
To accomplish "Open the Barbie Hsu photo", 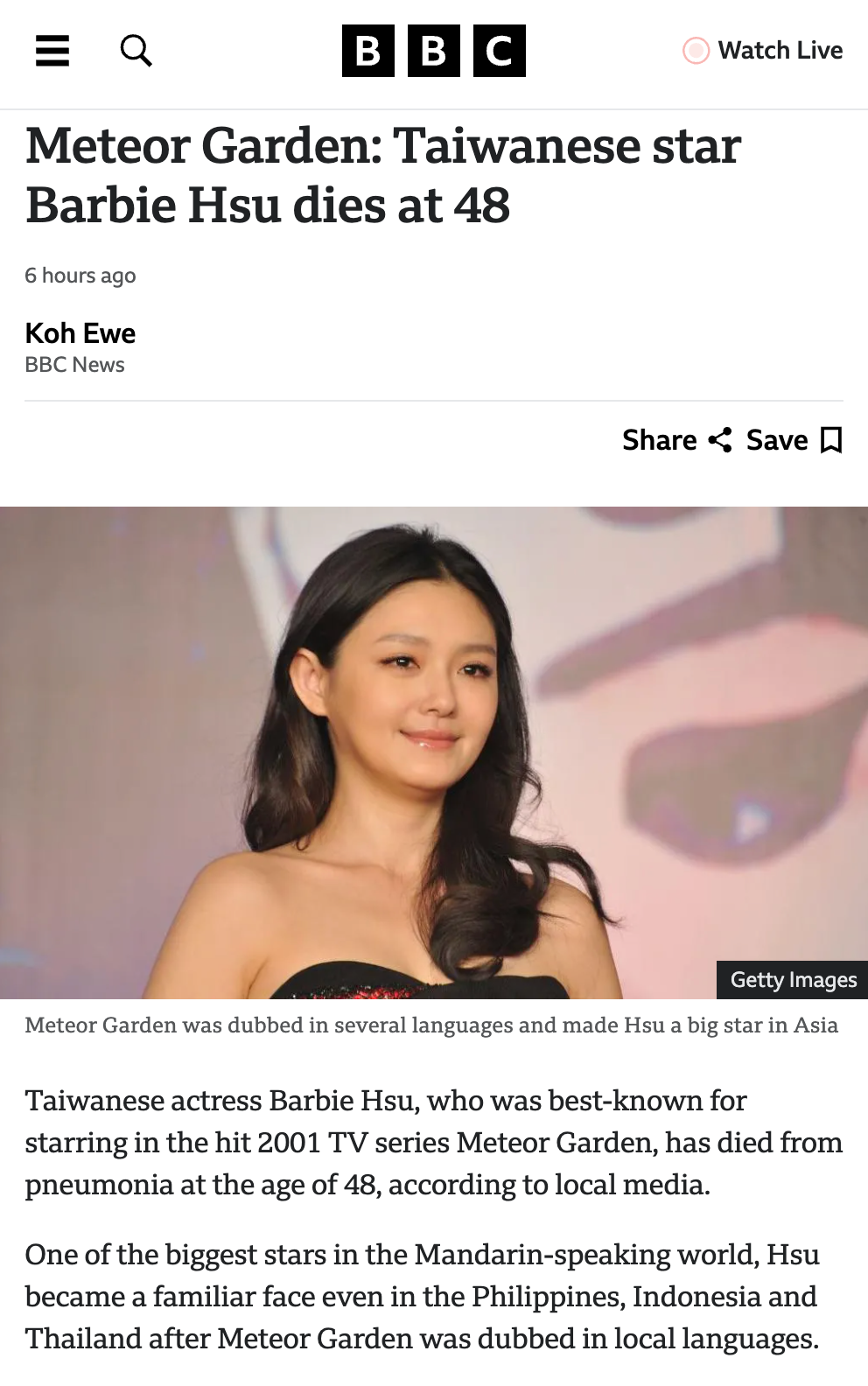I will (x=434, y=752).
